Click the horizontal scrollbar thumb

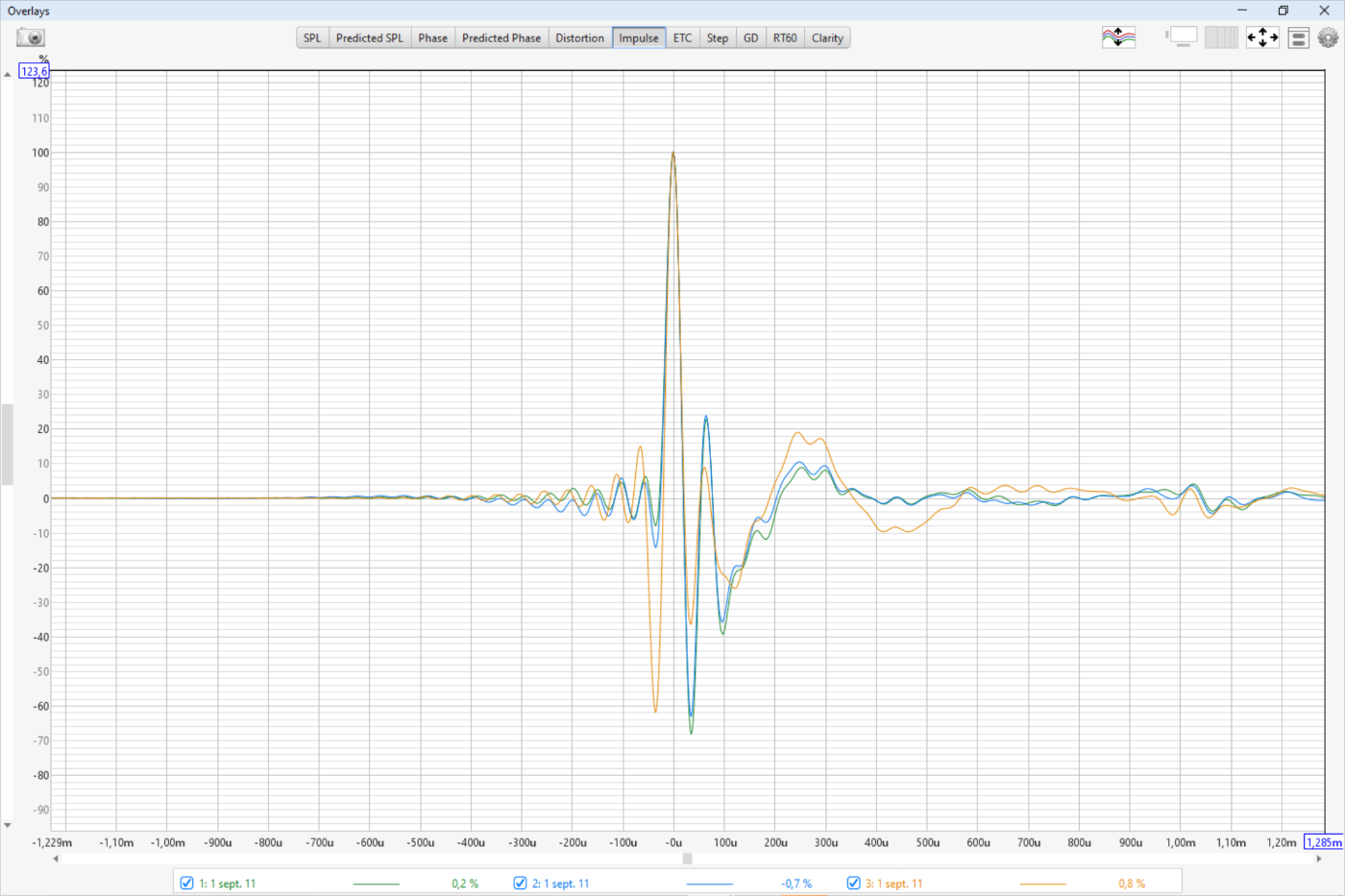click(x=687, y=859)
